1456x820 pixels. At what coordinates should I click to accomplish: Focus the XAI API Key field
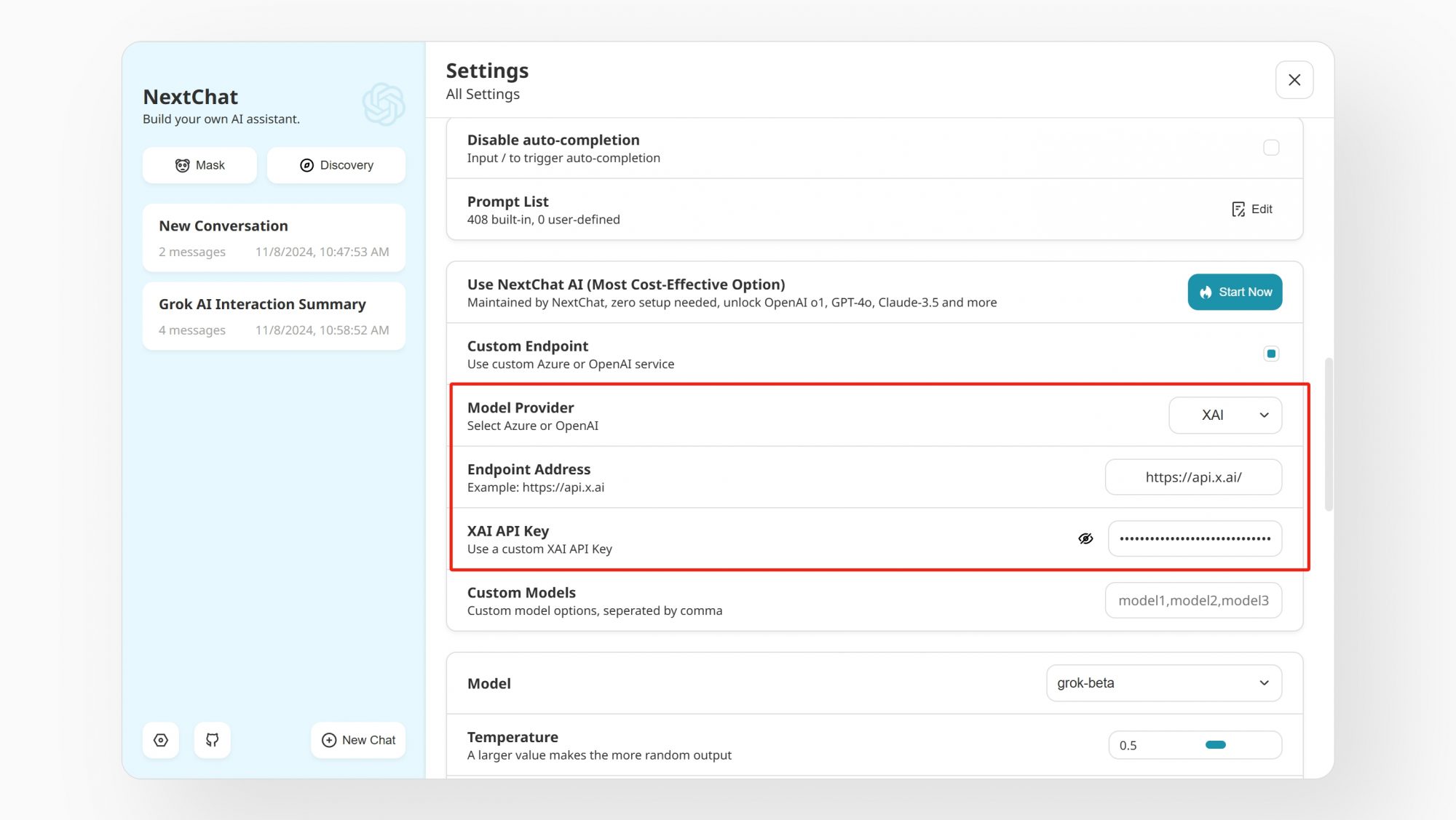[x=1195, y=538]
